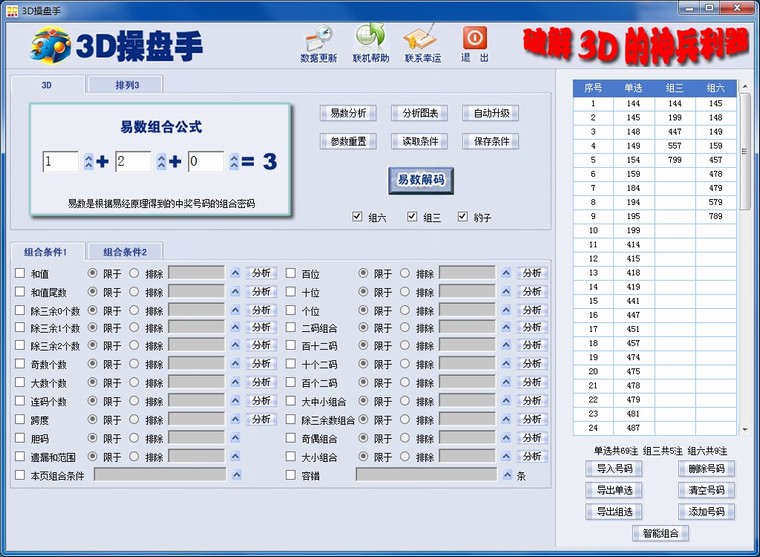Uncheck the 豹子 checkbox
760x557 pixels.
click(463, 217)
